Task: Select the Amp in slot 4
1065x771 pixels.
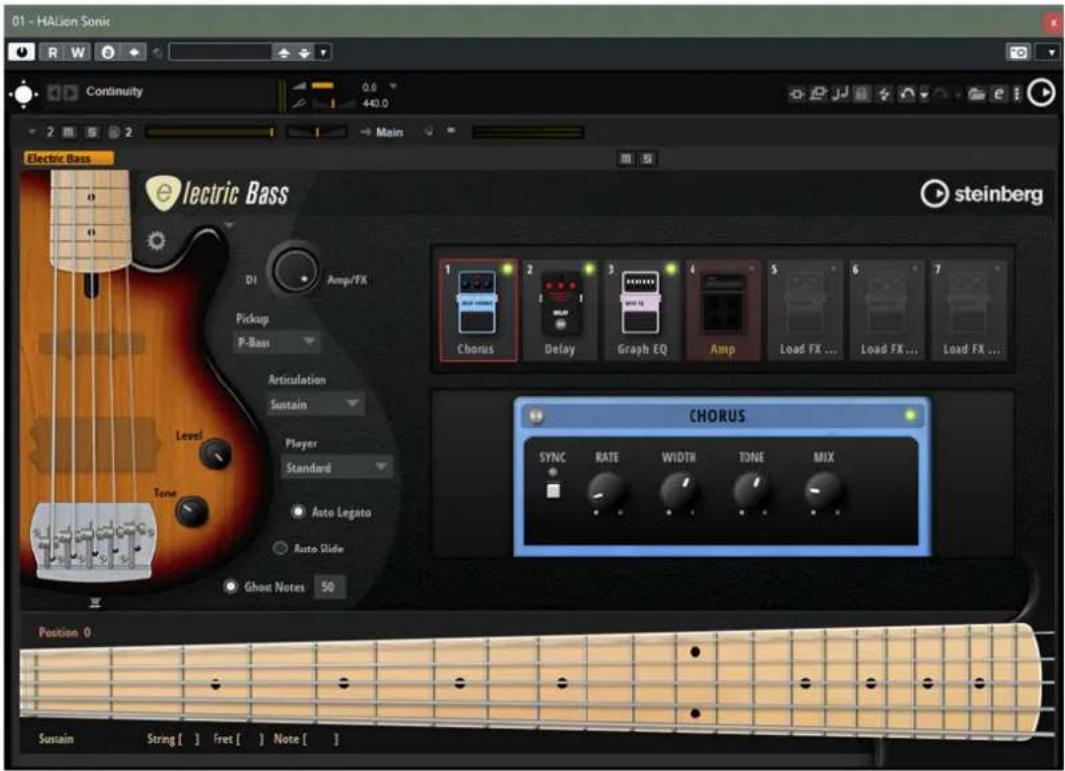Action: tap(723, 310)
